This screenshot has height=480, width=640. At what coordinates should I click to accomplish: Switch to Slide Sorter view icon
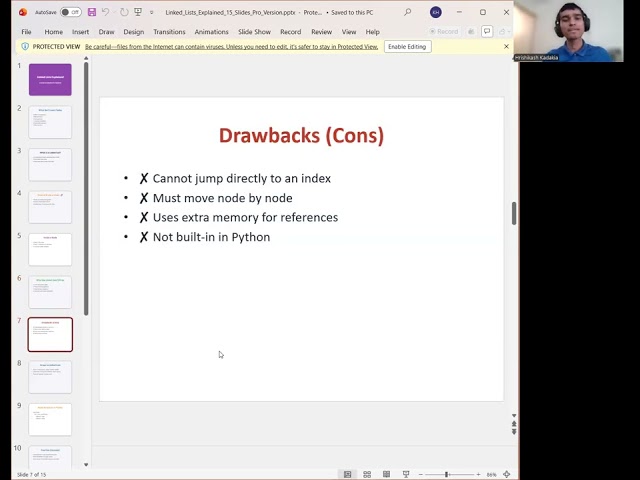pos(367,474)
